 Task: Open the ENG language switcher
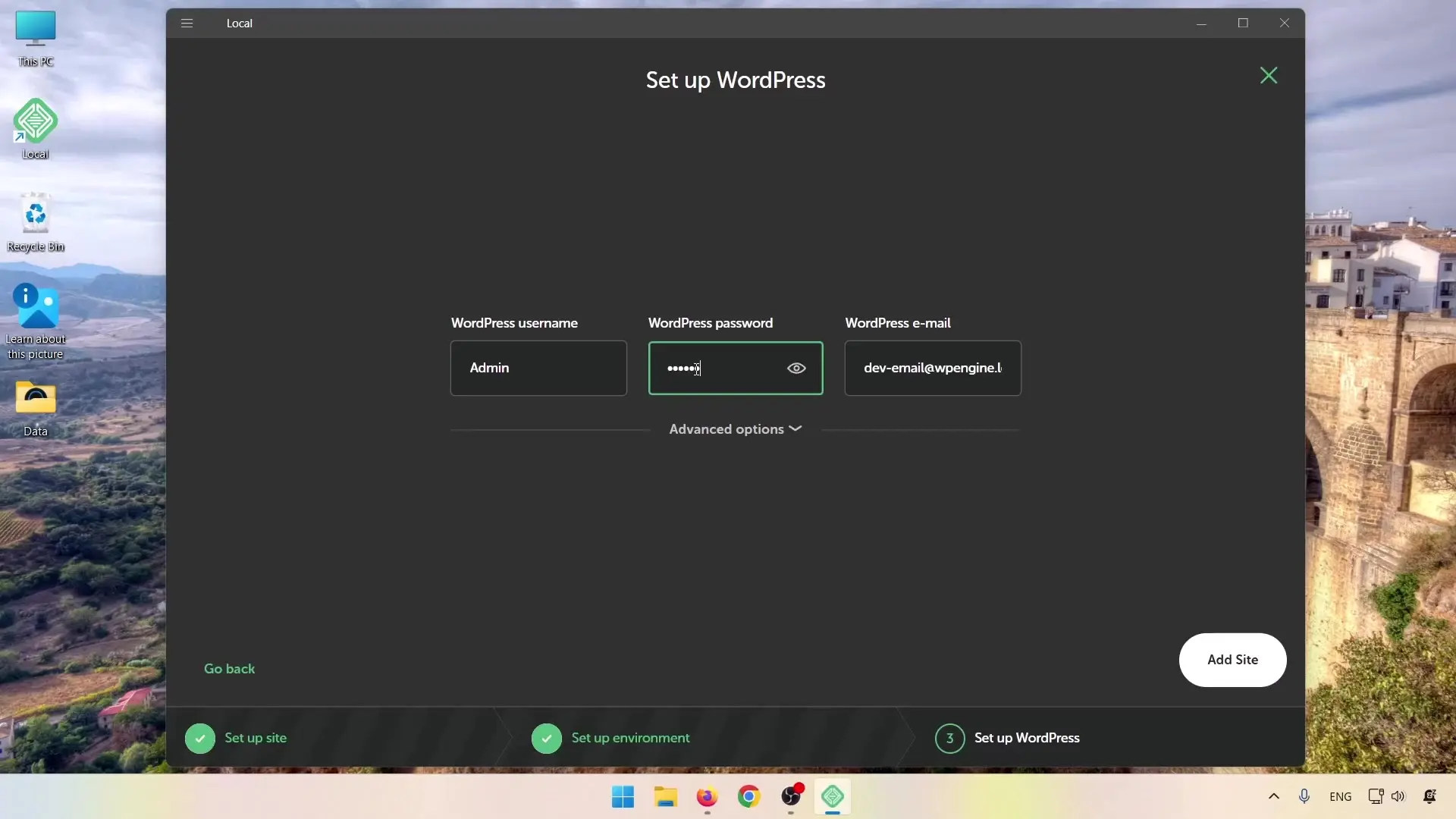[1340, 797]
